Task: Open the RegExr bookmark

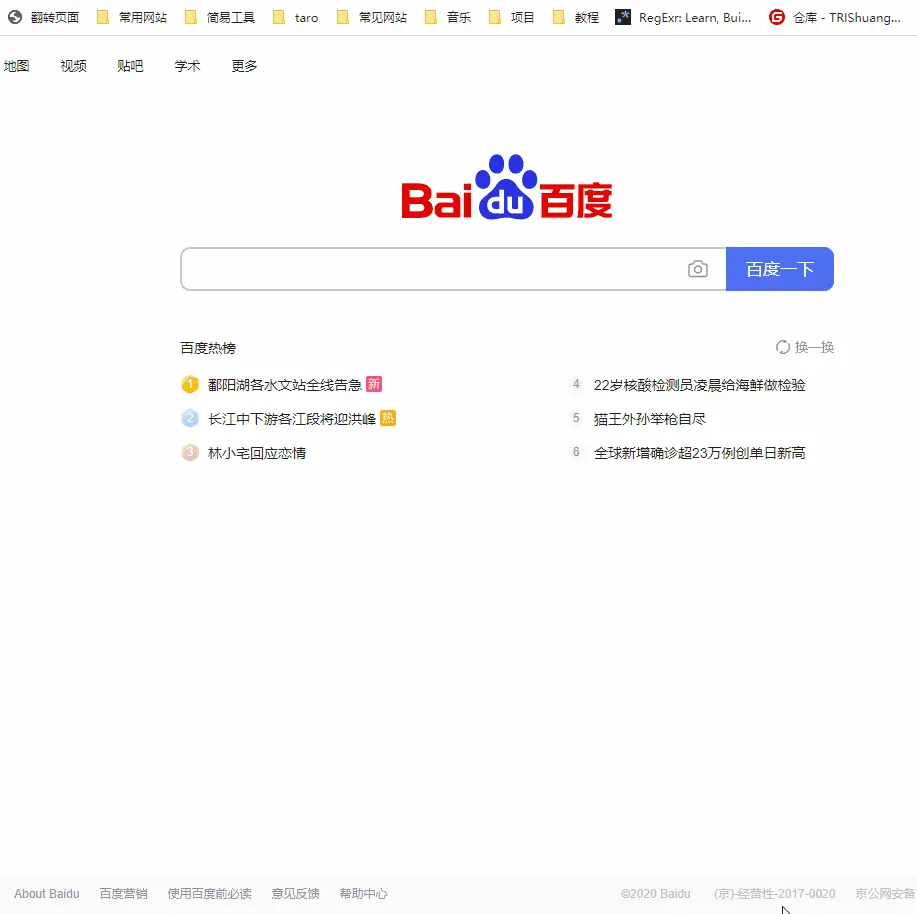Action: point(683,18)
